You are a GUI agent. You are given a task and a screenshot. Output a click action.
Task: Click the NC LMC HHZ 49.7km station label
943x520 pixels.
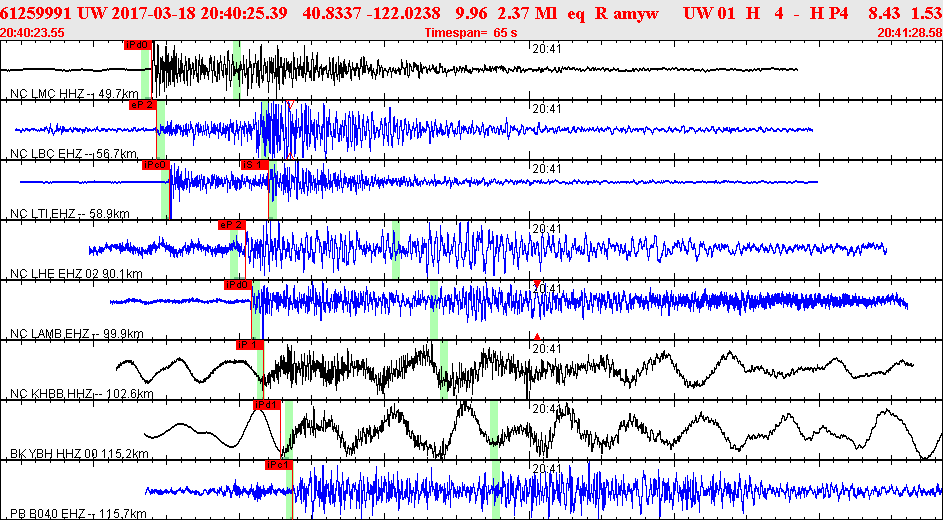[x=76, y=93]
